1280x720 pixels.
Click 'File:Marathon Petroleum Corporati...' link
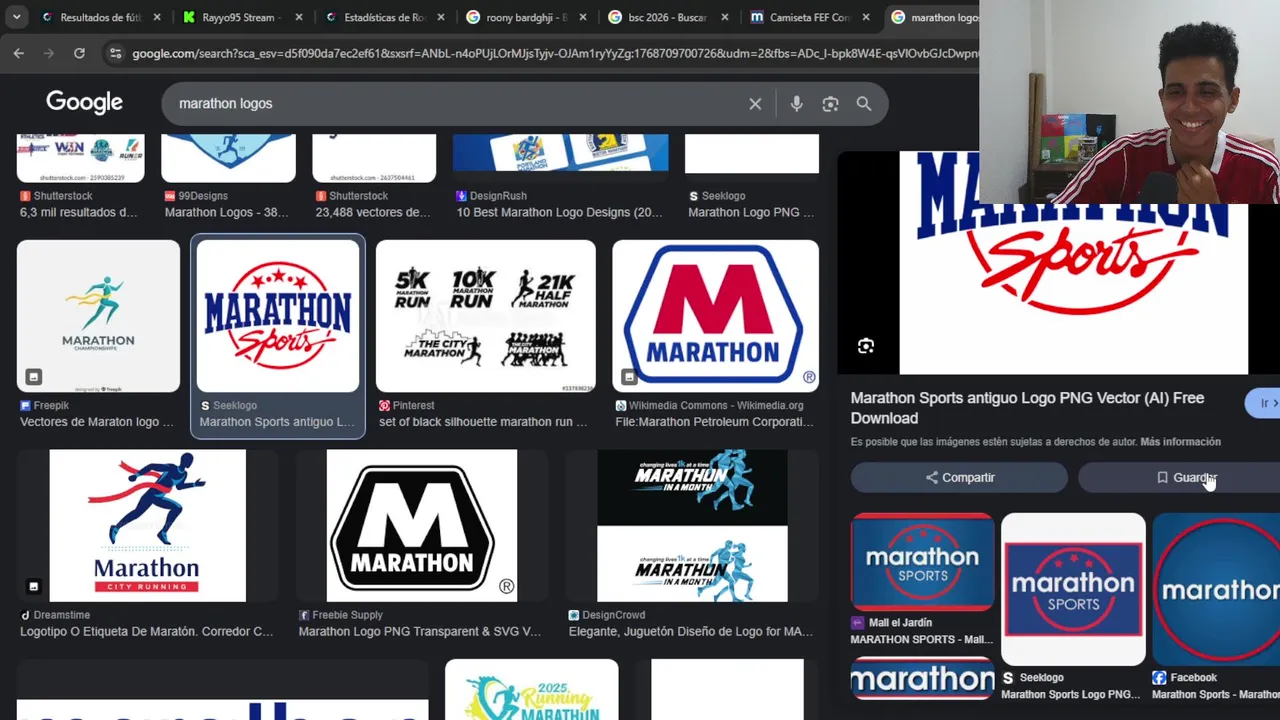click(x=715, y=422)
